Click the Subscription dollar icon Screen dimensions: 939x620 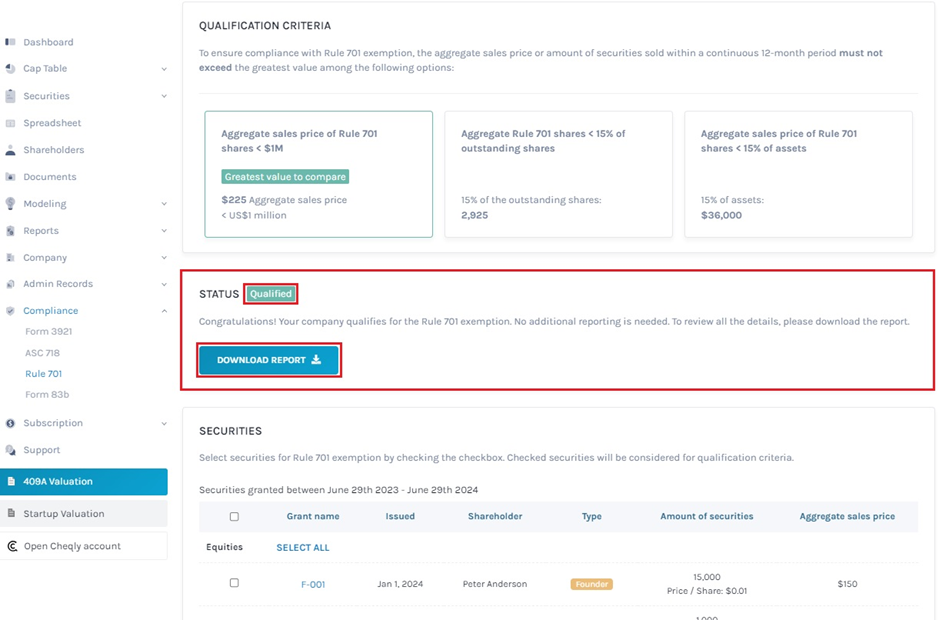(x=10, y=423)
